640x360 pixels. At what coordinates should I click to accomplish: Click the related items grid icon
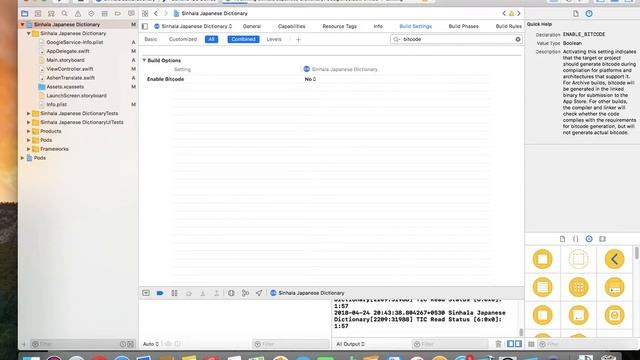(145, 13)
